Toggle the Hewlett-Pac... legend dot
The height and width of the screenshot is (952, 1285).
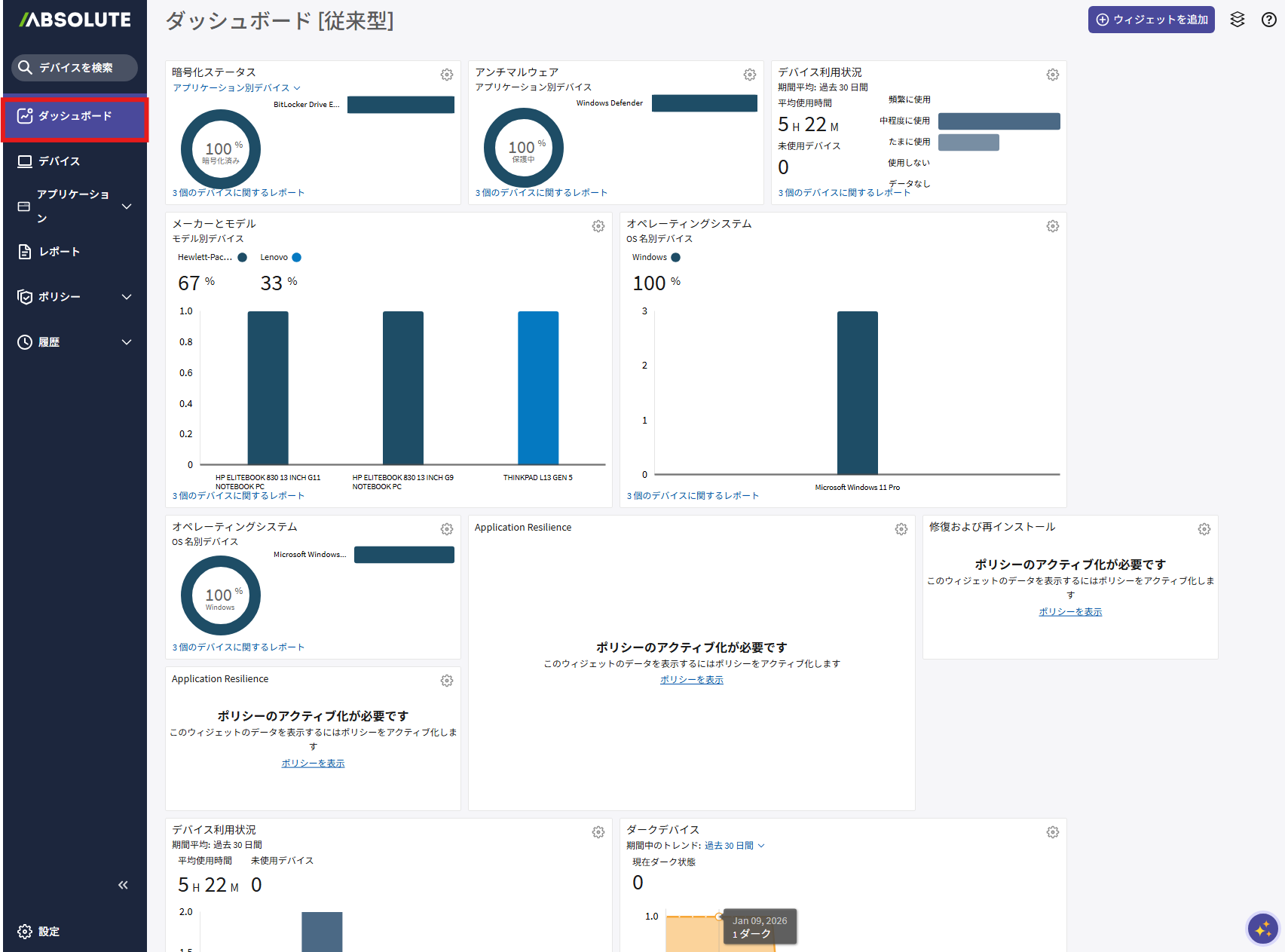tap(243, 258)
